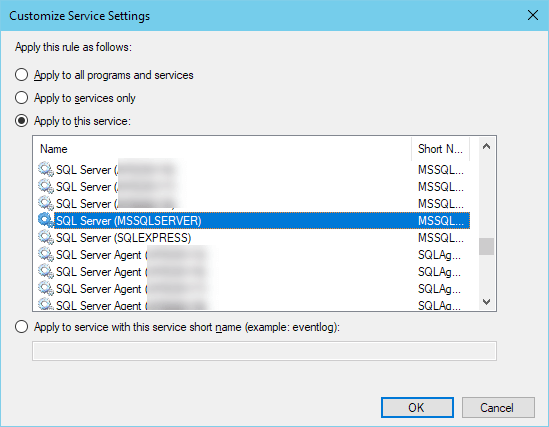
Task: Click scroll down arrow of service list
Action: [x=486, y=301]
